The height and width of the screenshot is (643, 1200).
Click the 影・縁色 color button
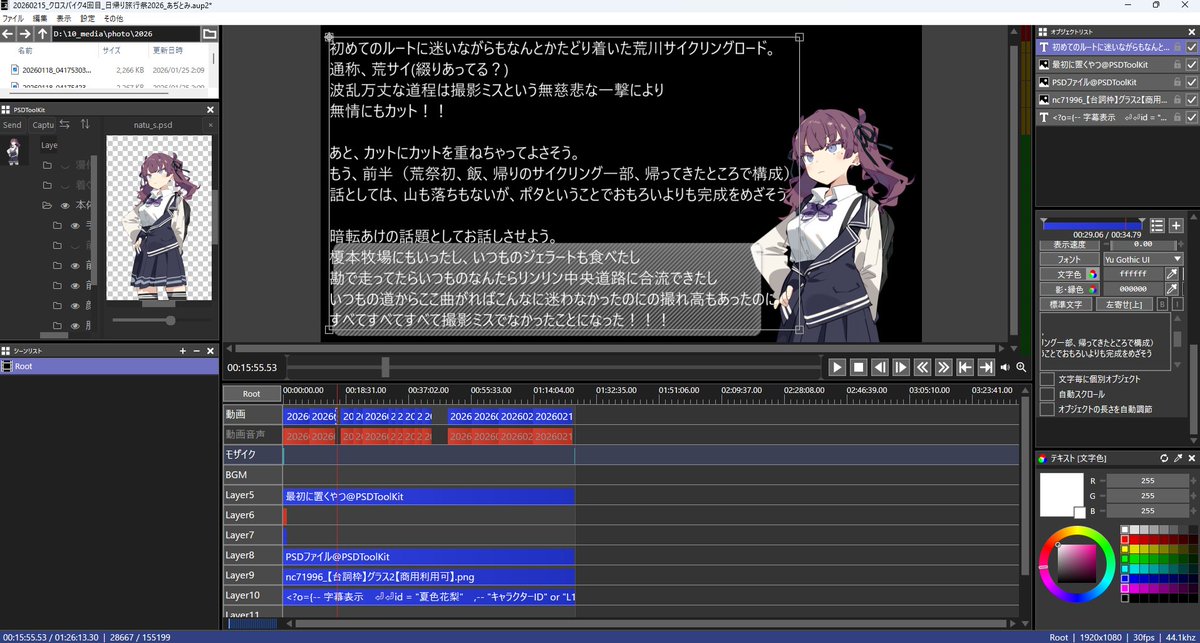[1069, 288]
